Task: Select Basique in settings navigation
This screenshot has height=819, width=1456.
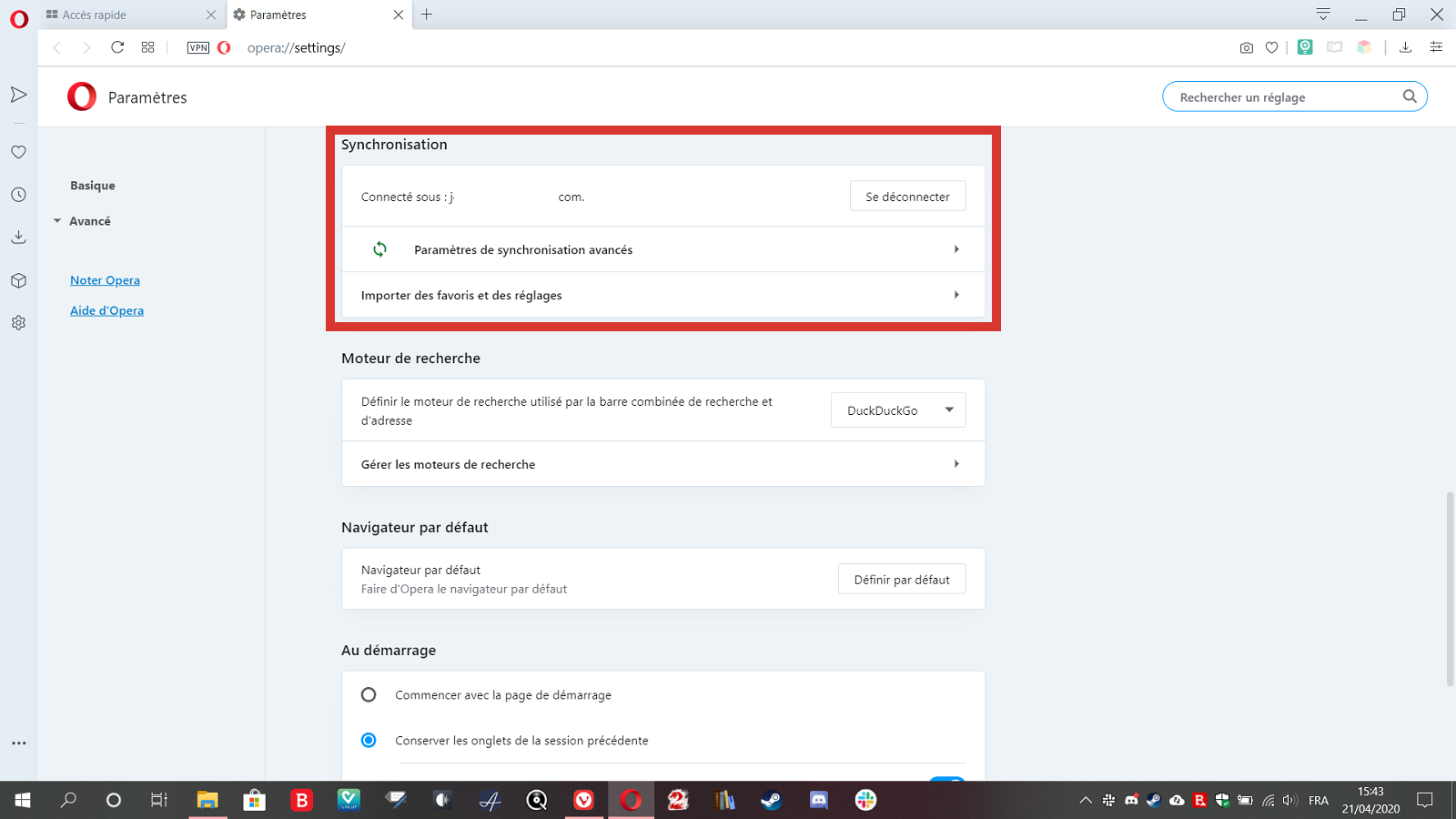Action: click(x=93, y=186)
